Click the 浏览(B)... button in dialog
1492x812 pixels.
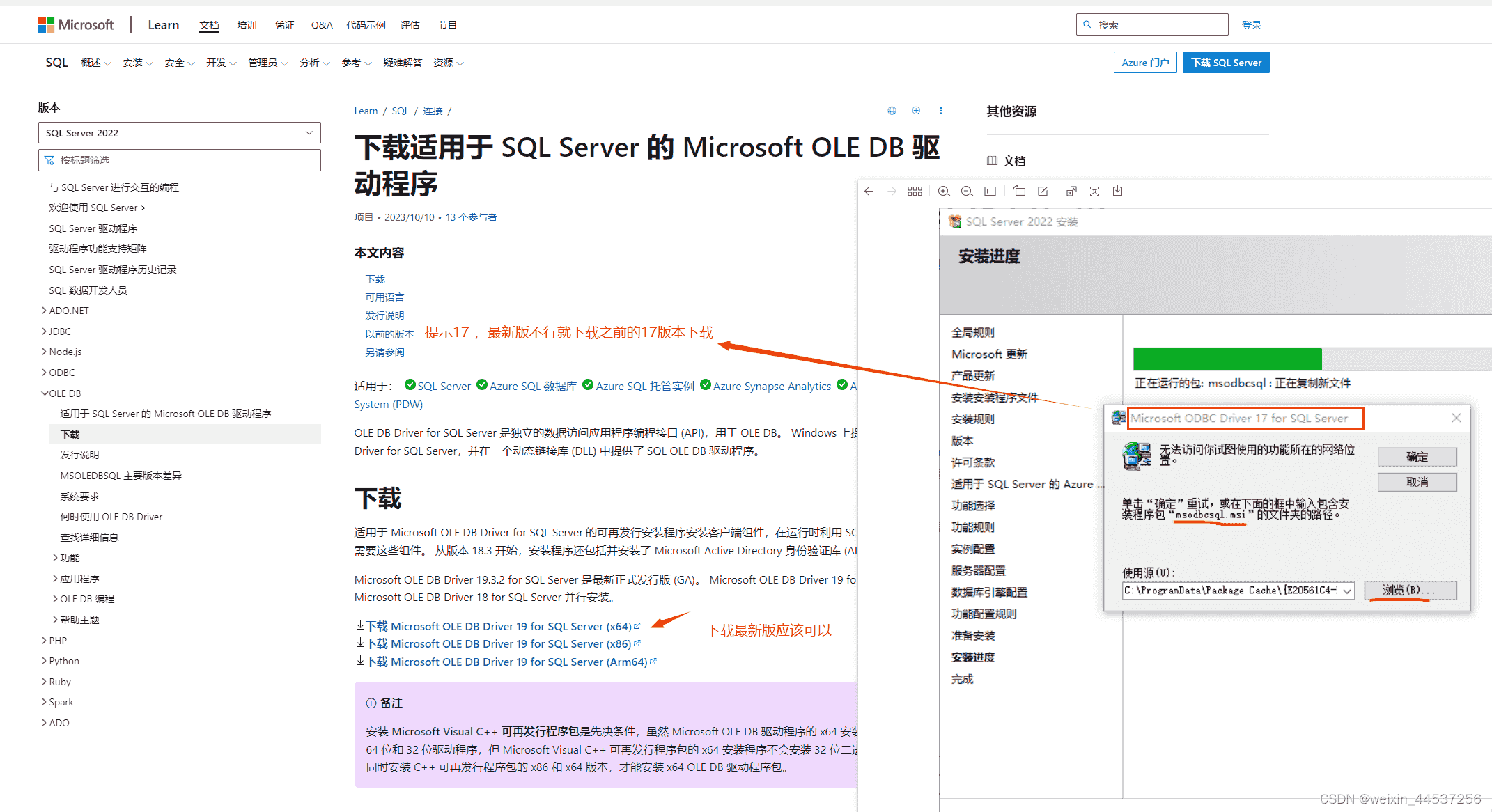pyautogui.click(x=1409, y=591)
